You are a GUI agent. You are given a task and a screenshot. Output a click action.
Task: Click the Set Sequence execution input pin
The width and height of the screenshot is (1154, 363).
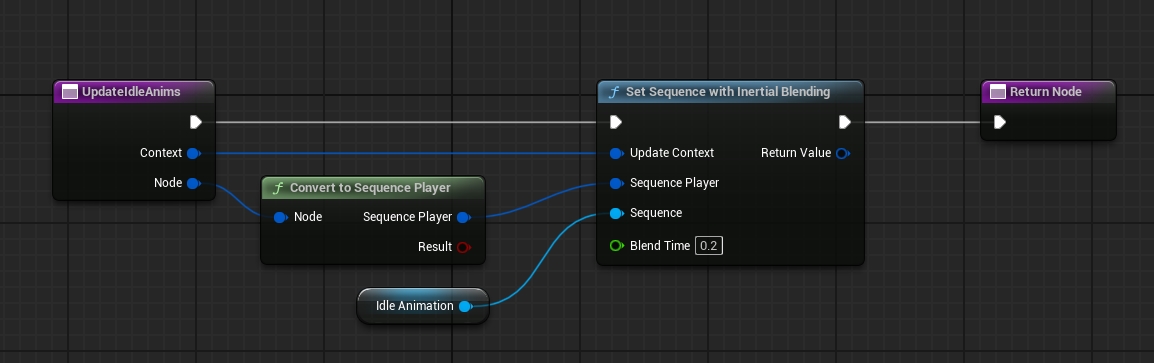coord(616,122)
